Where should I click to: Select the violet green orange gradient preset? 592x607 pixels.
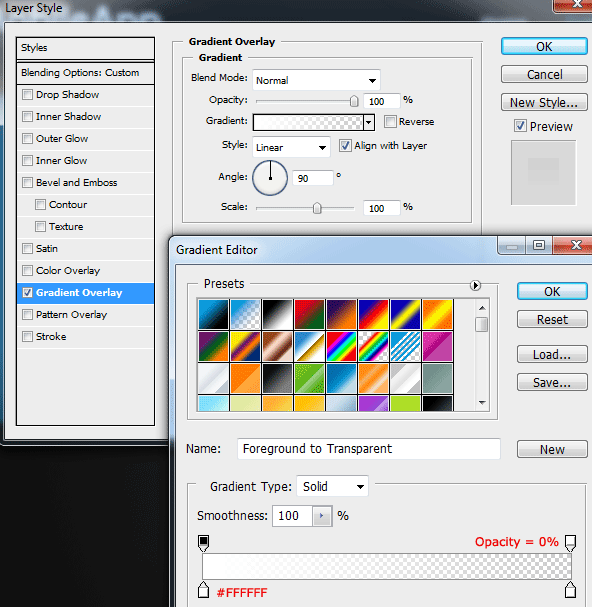(213, 346)
